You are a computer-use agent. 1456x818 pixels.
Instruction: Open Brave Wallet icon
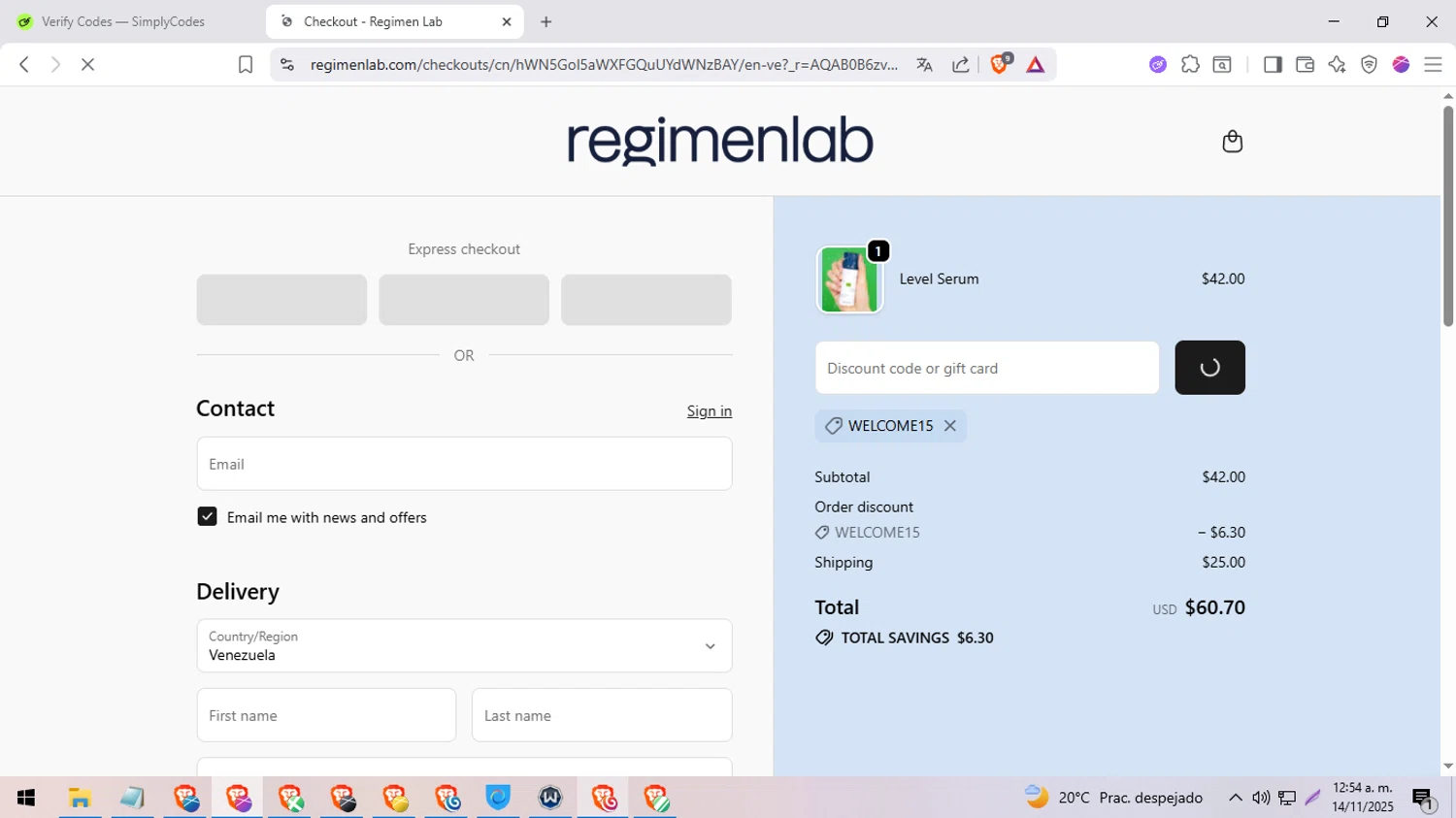pos(1305,64)
